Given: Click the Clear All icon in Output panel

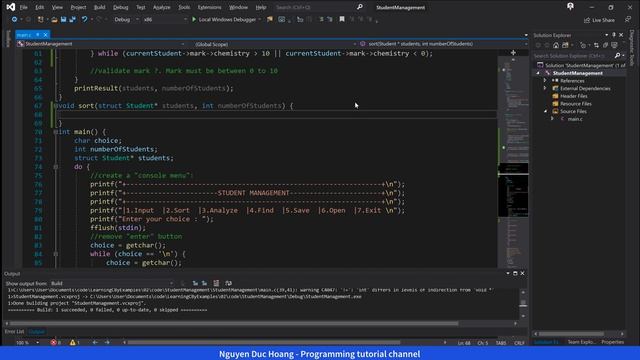Looking at the screenshot, I should [216, 283].
